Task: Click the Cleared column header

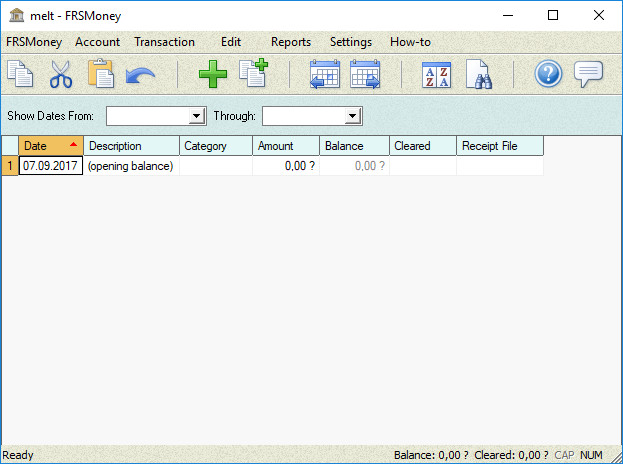Action: click(x=423, y=146)
